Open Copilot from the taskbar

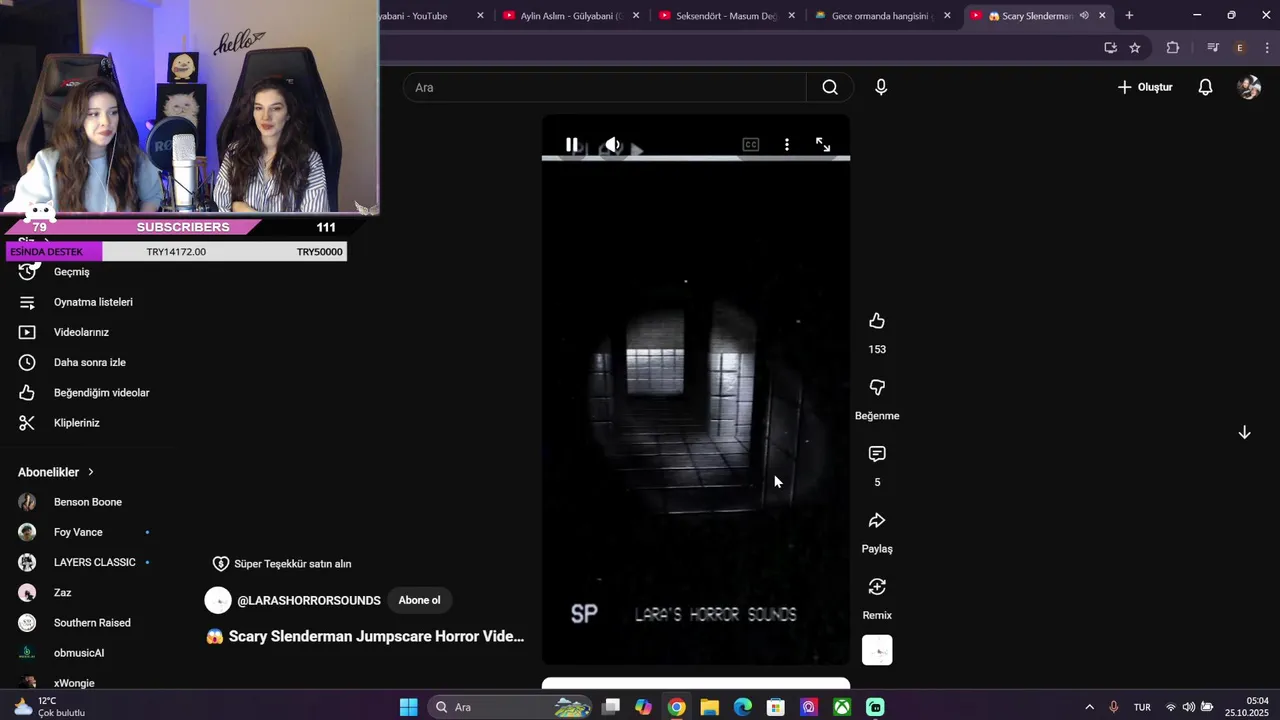(643, 707)
